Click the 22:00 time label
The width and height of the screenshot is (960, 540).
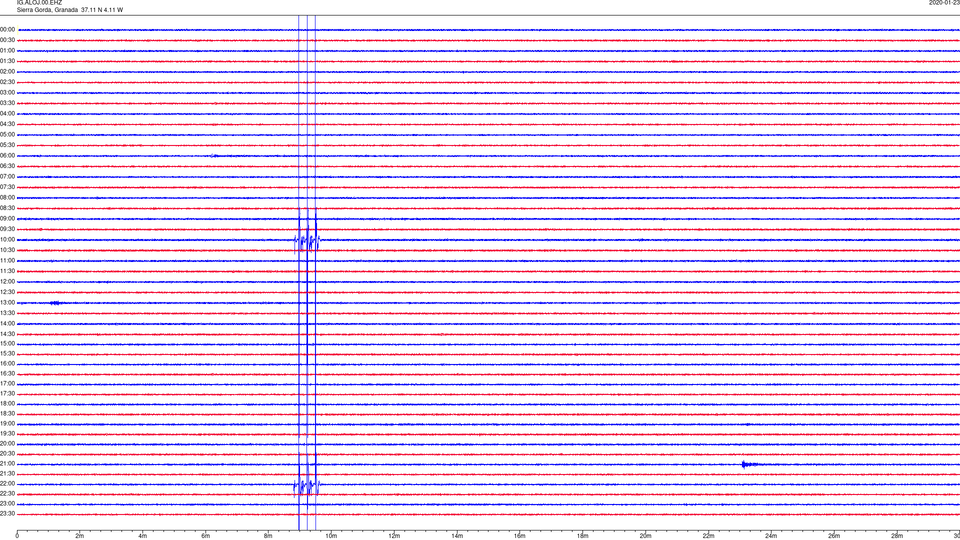coord(7,484)
